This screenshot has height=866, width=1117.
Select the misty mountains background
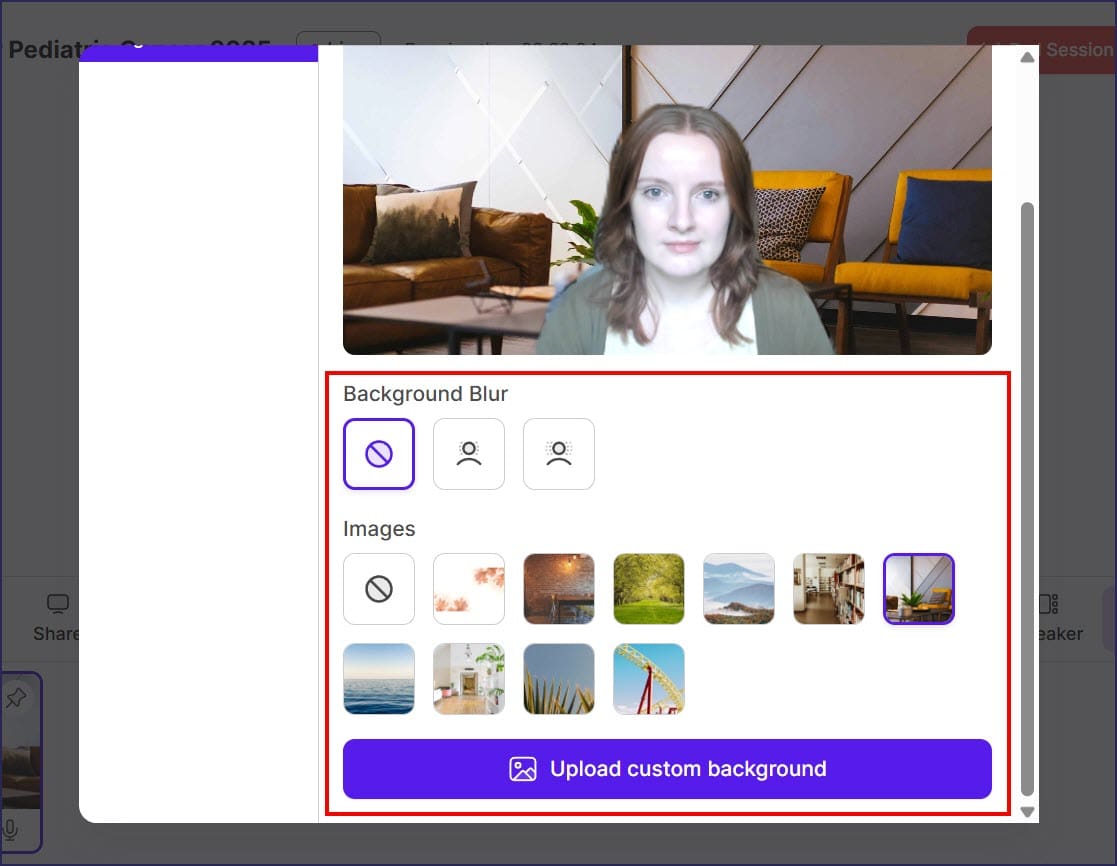(738, 589)
